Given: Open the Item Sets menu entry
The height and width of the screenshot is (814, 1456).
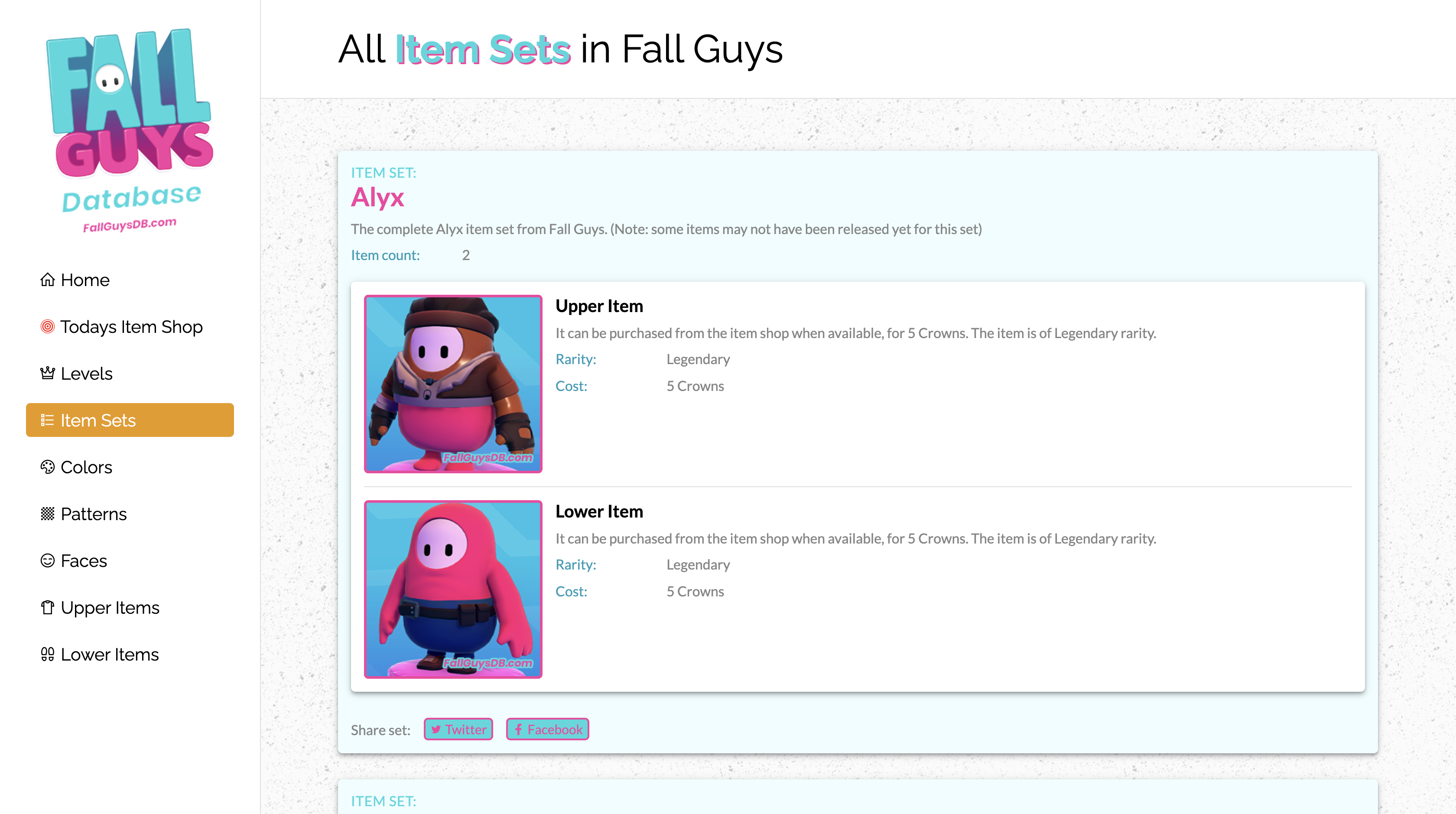Looking at the screenshot, I should pyautogui.click(x=130, y=420).
